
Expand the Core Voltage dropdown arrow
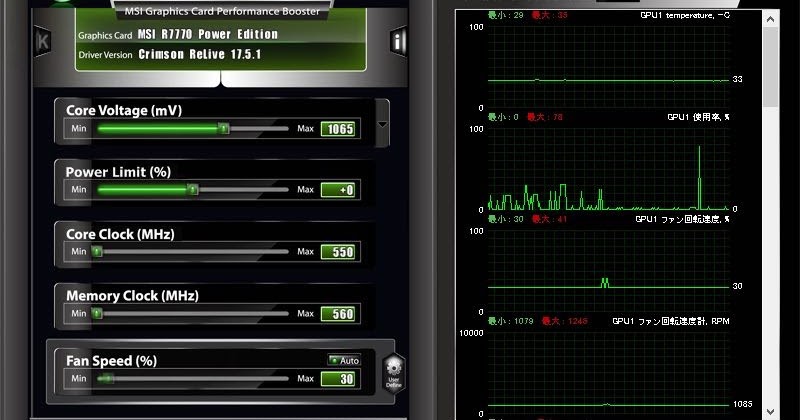[x=382, y=125]
